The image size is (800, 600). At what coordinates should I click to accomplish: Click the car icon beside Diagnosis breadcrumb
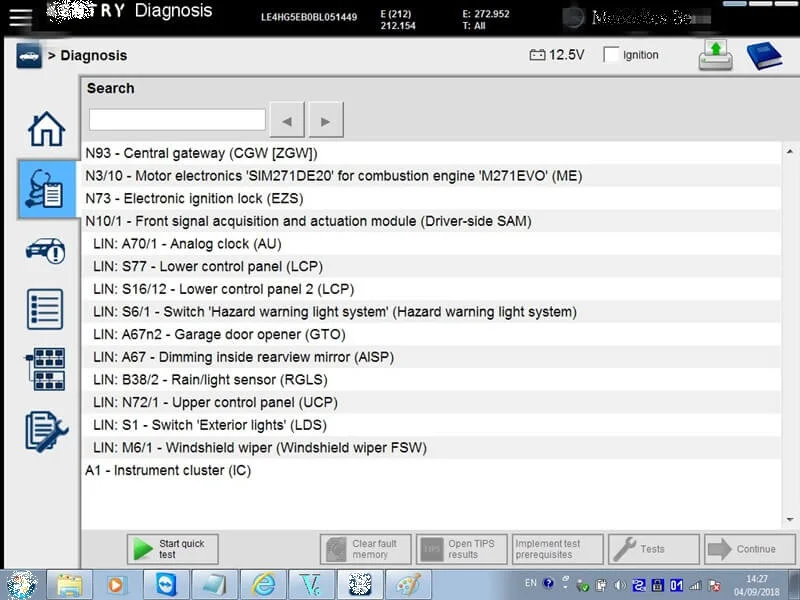29,56
